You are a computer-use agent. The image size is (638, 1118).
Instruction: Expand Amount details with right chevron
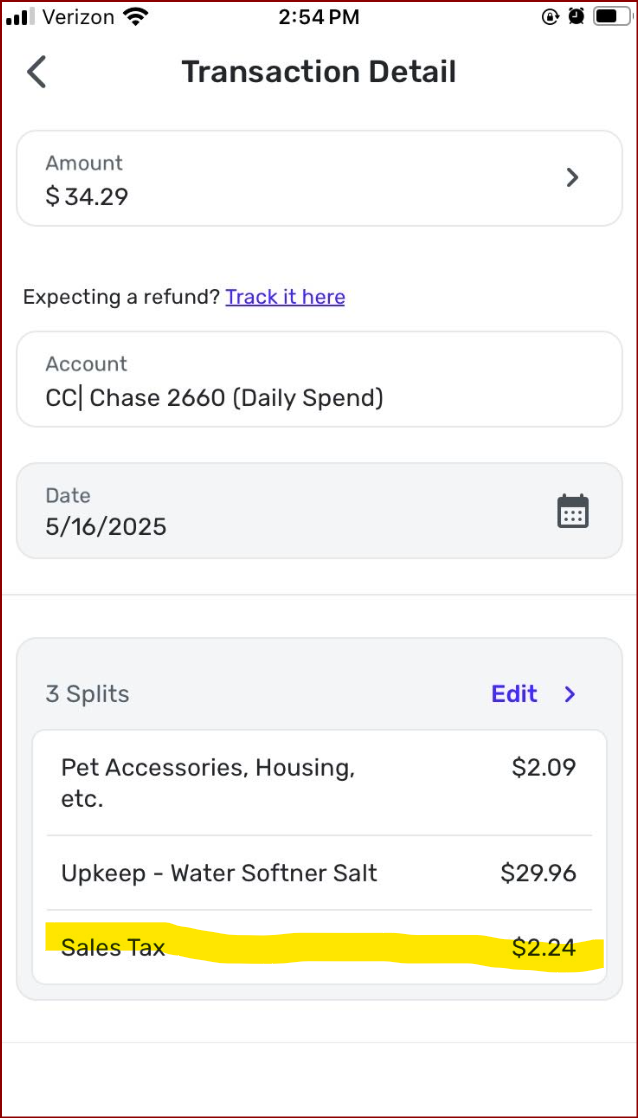(572, 178)
